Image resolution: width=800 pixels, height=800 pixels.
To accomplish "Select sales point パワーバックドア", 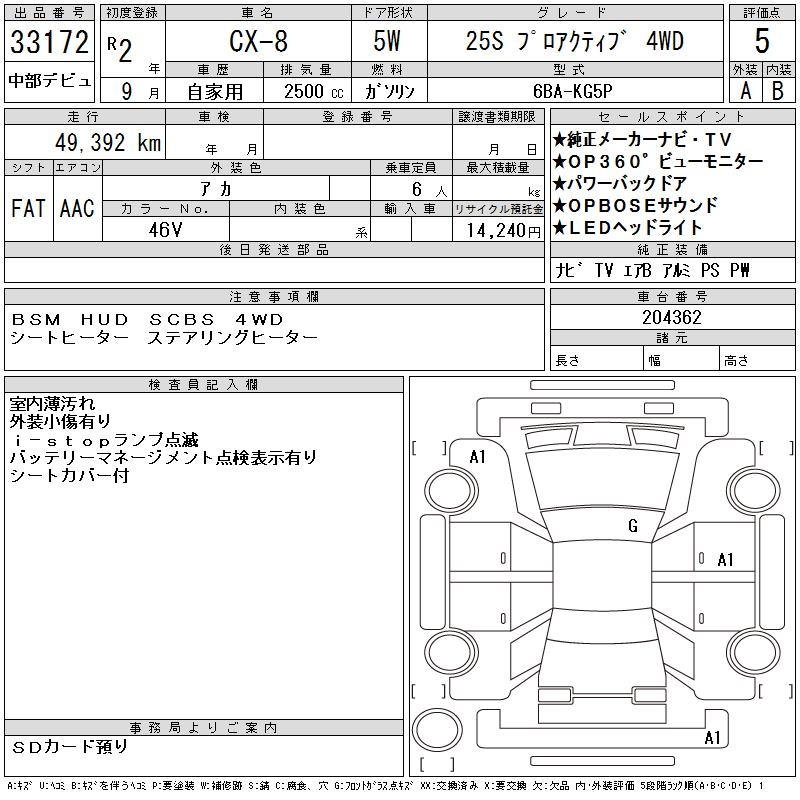I will 620,183.
